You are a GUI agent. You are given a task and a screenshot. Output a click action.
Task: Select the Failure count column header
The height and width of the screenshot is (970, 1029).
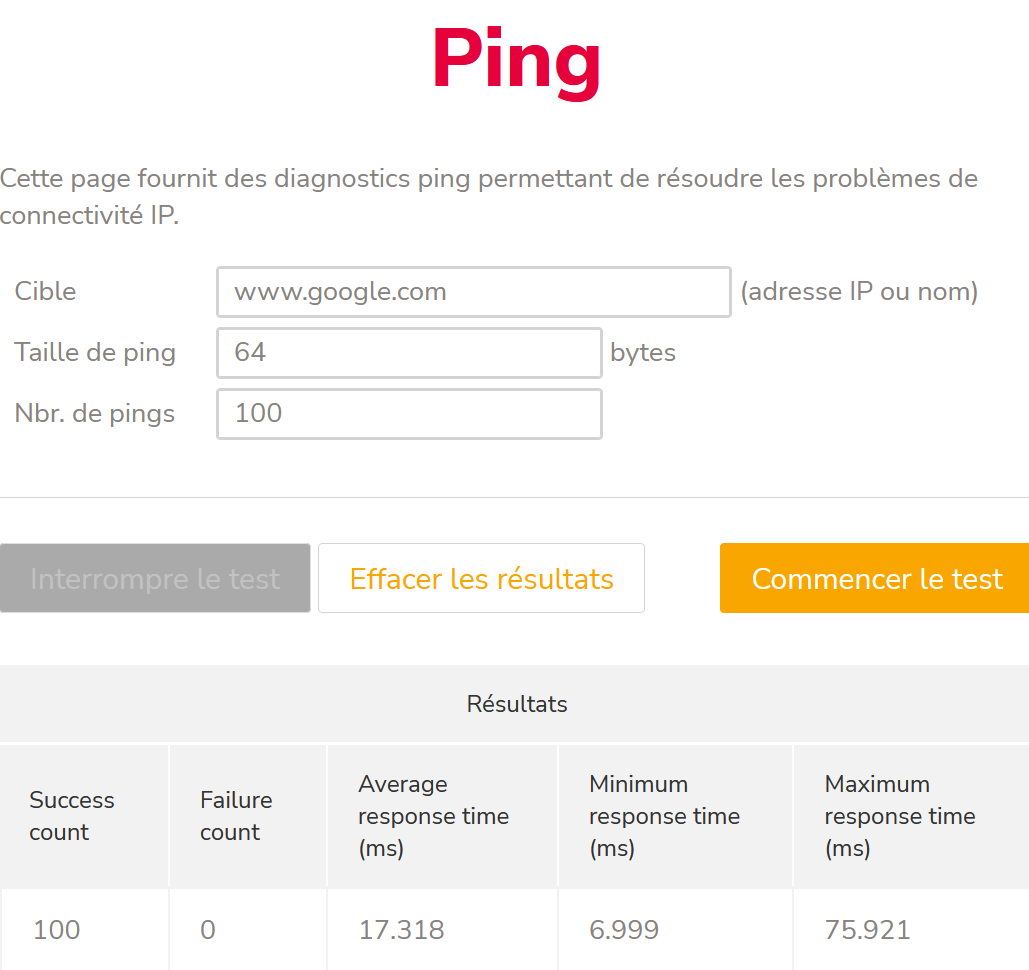(236, 816)
